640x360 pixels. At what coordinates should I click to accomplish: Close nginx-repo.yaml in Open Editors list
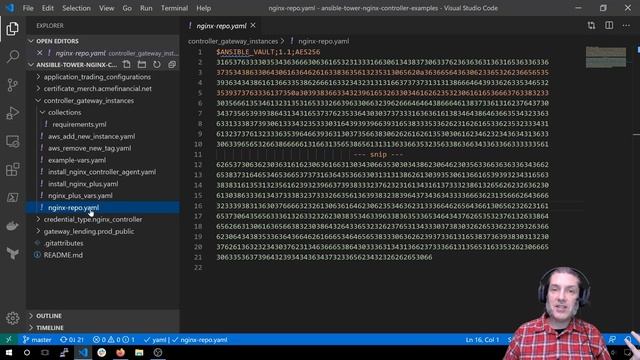[x=40, y=53]
